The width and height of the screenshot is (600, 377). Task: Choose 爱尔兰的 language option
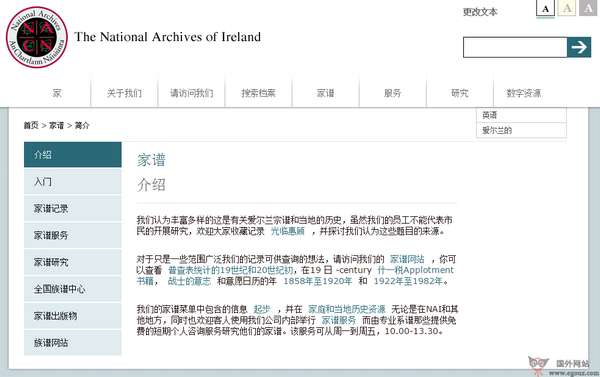521,130
